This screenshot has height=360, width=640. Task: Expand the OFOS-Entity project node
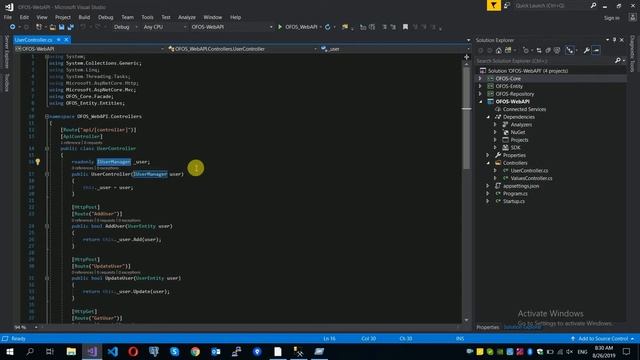[480, 86]
